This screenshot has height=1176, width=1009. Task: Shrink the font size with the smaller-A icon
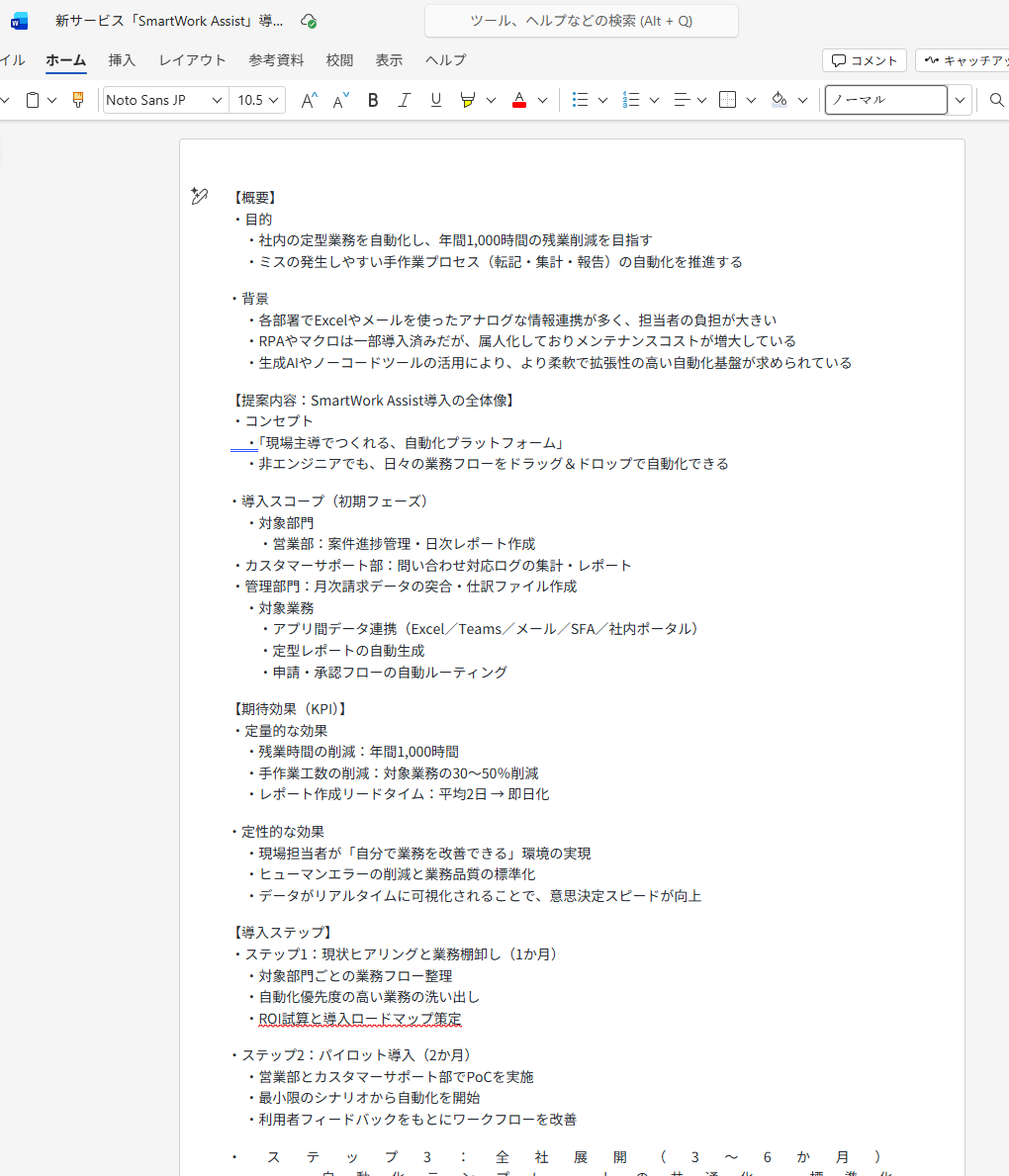pyautogui.click(x=340, y=100)
